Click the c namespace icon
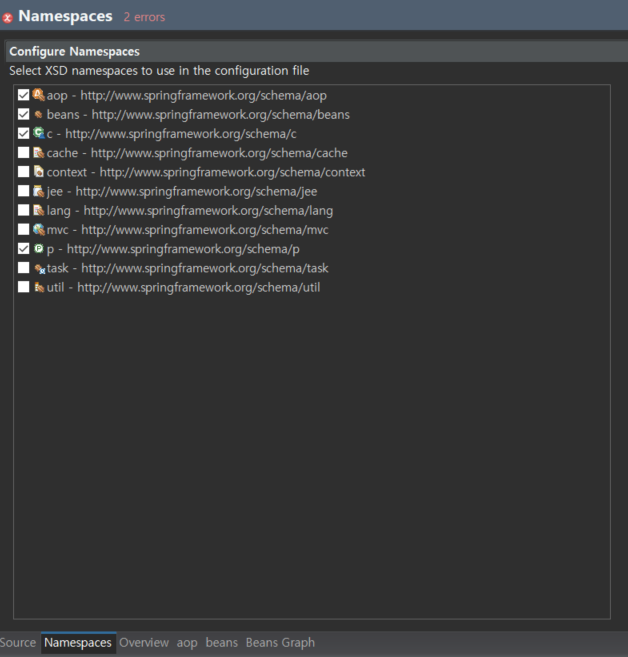628x657 pixels. (x=39, y=133)
